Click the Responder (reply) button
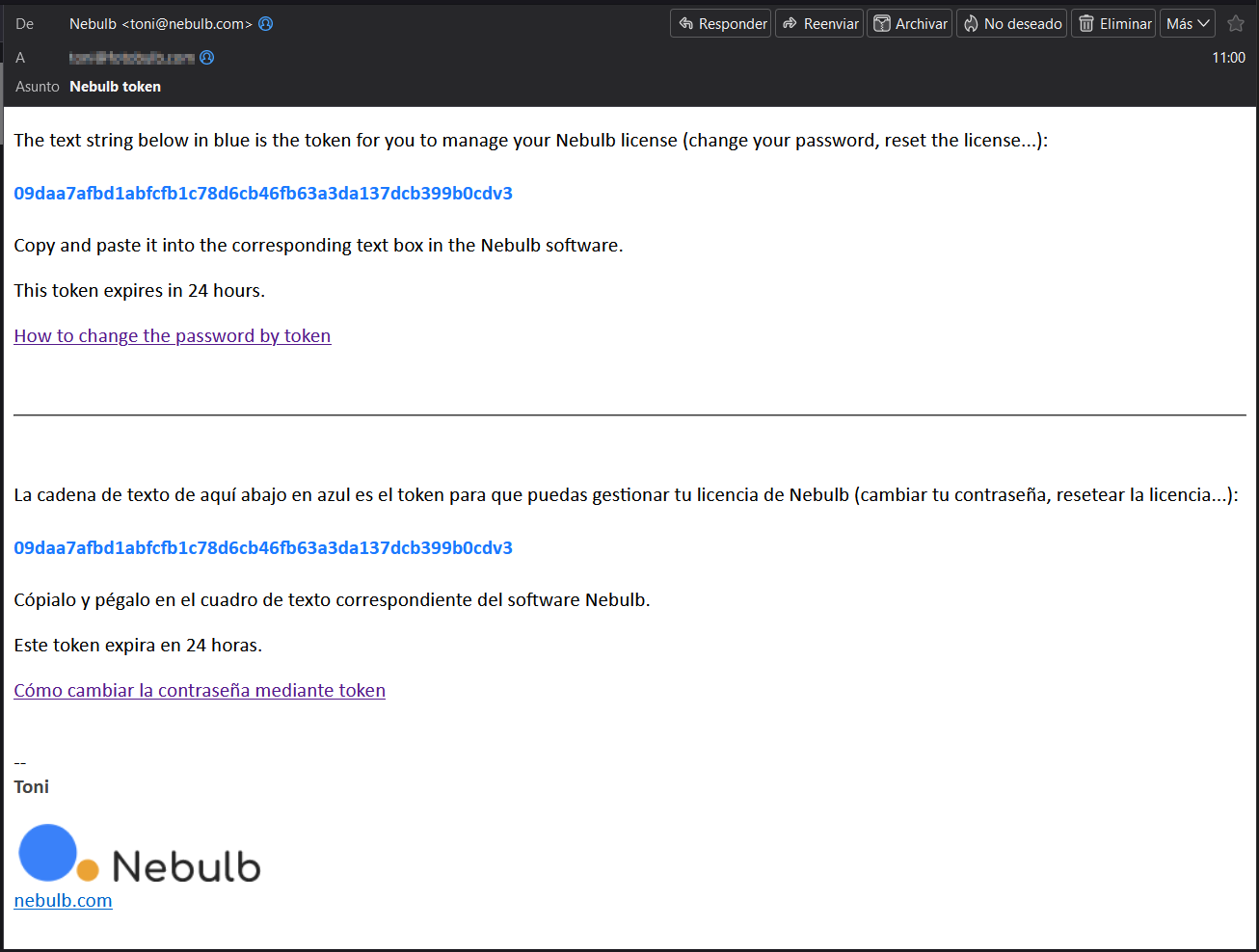 tap(720, 24)
